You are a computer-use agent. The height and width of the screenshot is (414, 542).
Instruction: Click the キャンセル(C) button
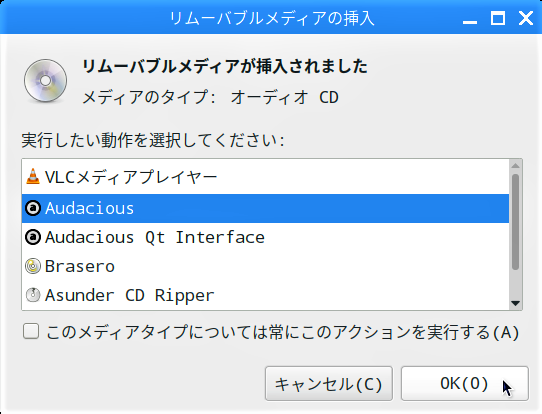[x=329, y=384]
